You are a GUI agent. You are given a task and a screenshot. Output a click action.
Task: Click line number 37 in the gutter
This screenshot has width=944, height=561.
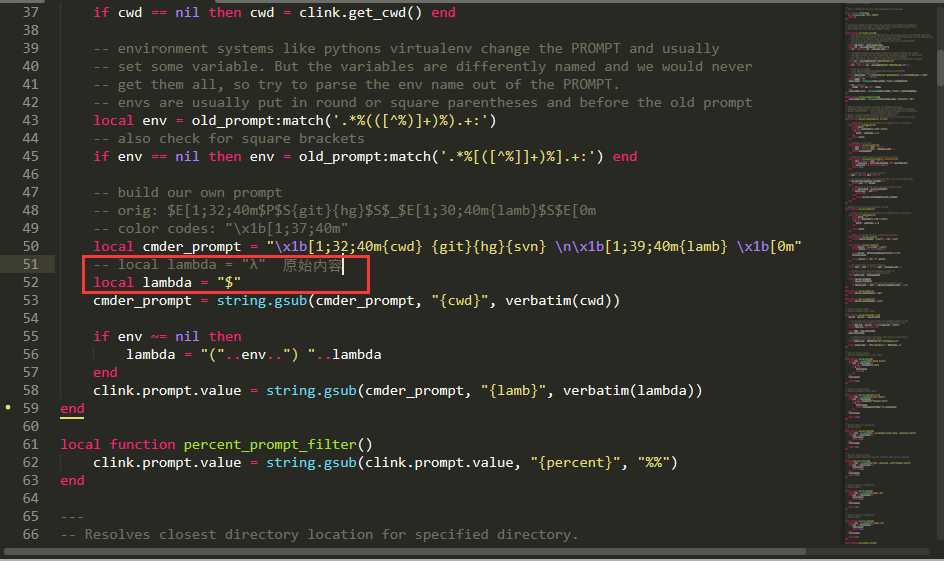(31, 12)
